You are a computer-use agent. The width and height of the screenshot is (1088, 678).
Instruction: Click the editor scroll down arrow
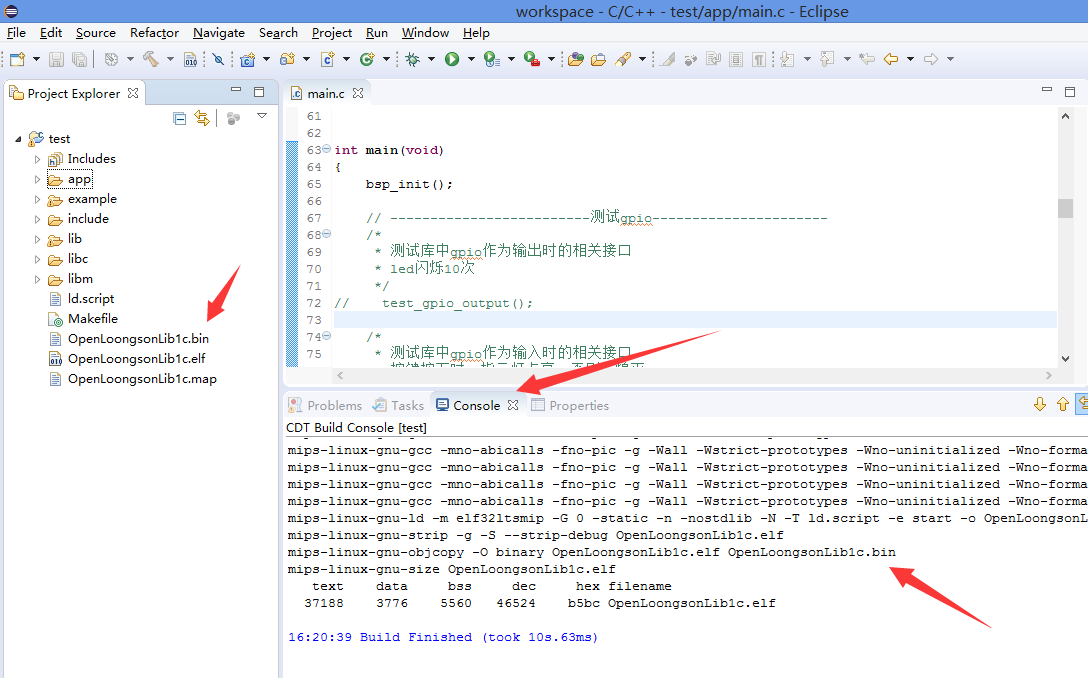click(x=1065, y=359)
